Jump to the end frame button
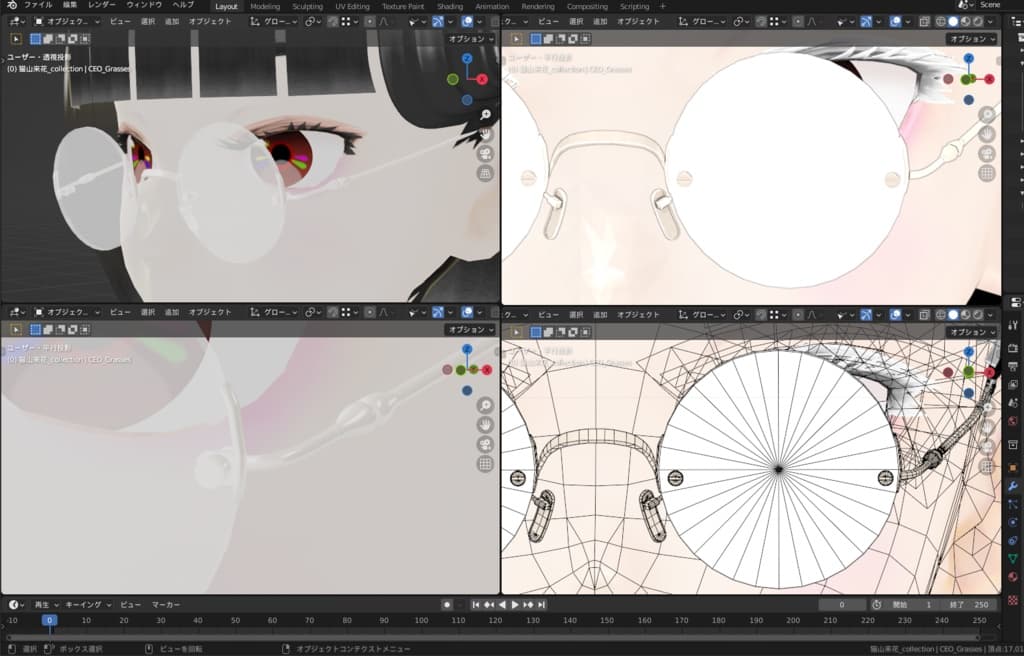Image resolution: width=1024 pixels, height=656 pixels. [x=541, y=605]
